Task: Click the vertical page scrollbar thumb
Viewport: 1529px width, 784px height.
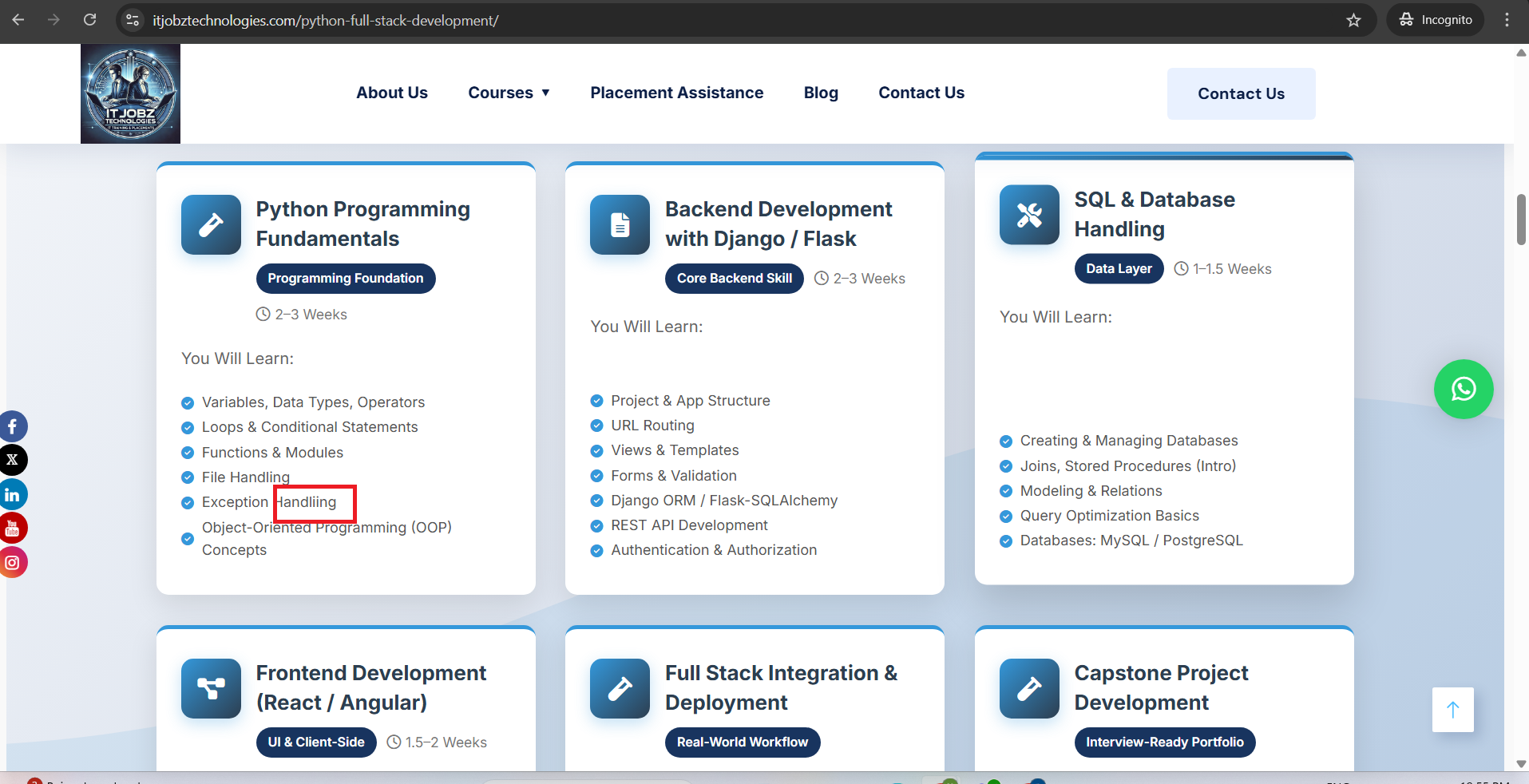Action: pos(1521,220)
